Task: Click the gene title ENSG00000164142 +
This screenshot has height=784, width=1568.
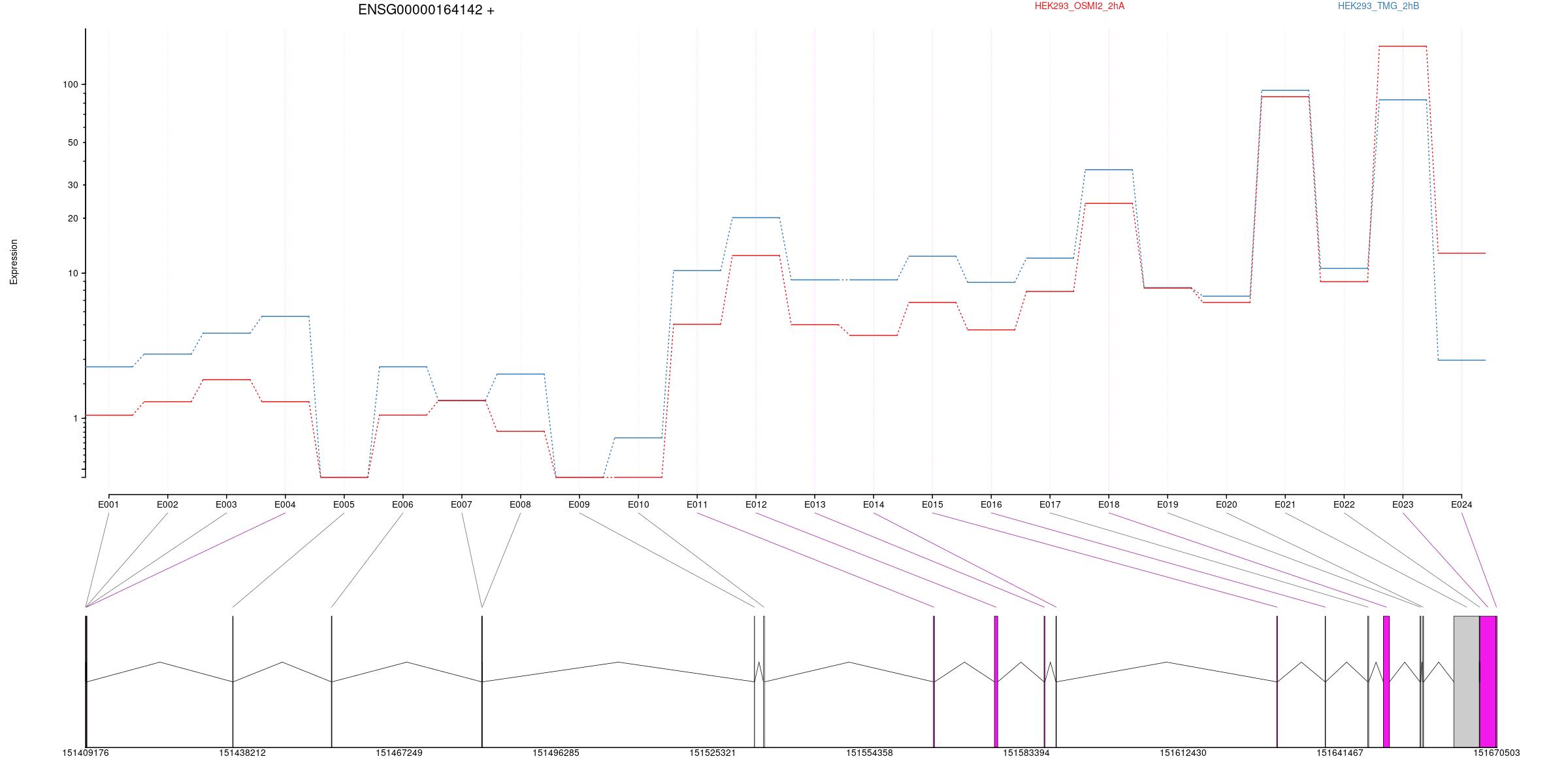Action: pyautogui.click(x=426, y=10)
